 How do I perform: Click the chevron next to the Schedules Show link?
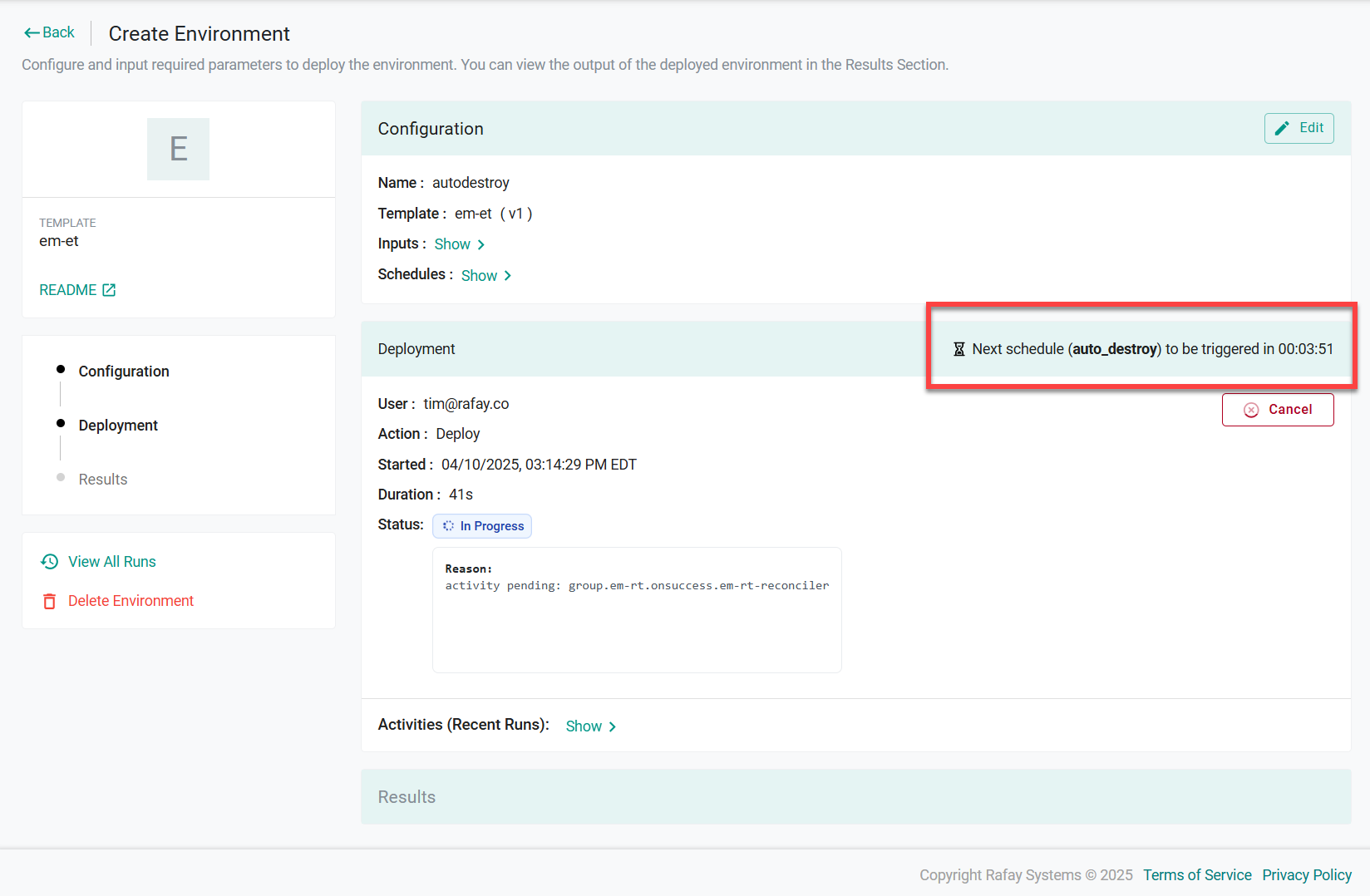click(508, 276)
